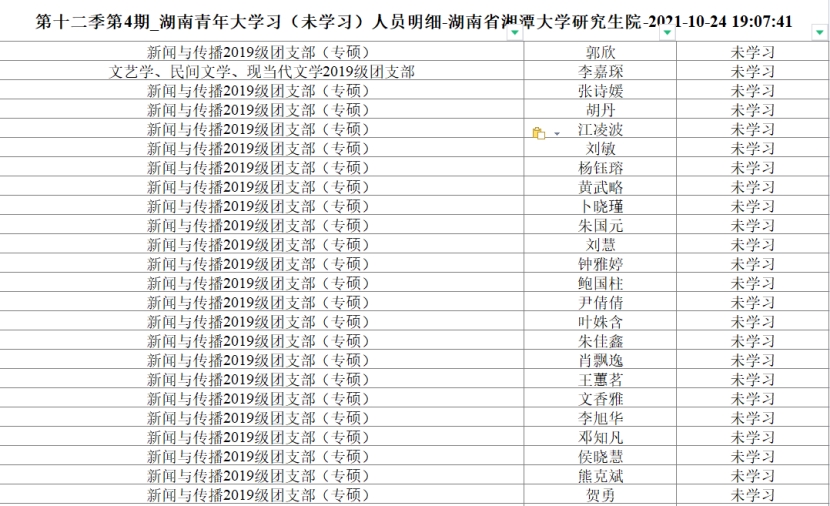Open the filter dropdown for the status column
The width and height of the screenshot is (830, 506).
[x=820, y=33]
